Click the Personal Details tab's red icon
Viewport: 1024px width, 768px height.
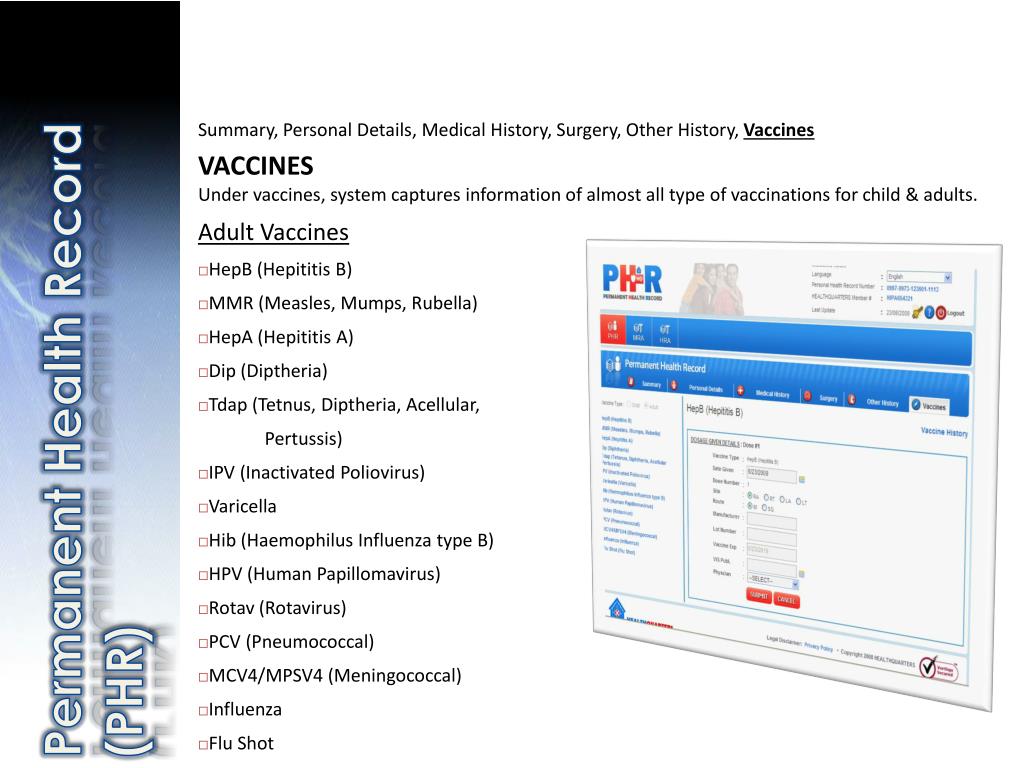click(x=674, y=385)
